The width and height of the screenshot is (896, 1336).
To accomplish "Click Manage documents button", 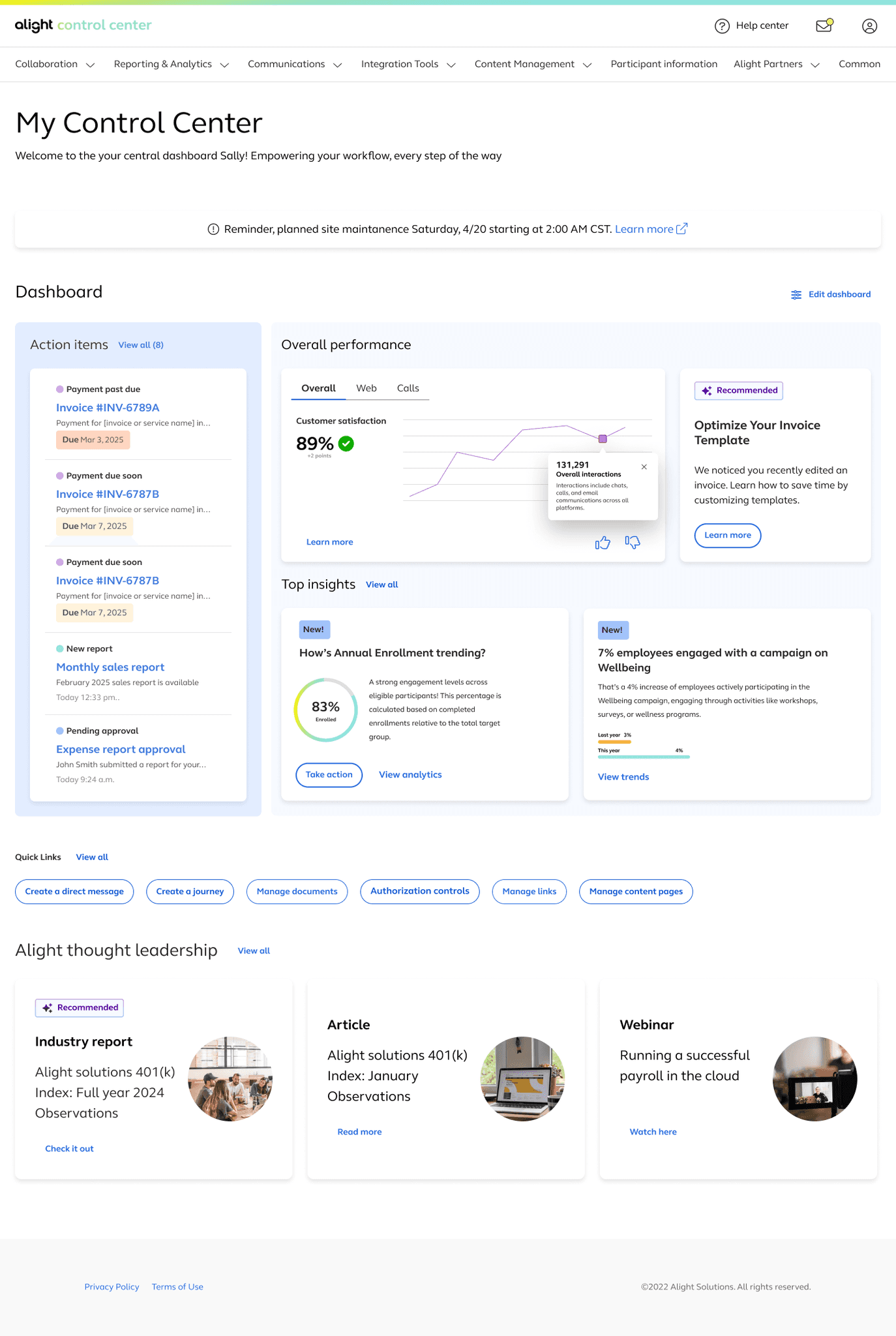I will click(x=297, y=892).
